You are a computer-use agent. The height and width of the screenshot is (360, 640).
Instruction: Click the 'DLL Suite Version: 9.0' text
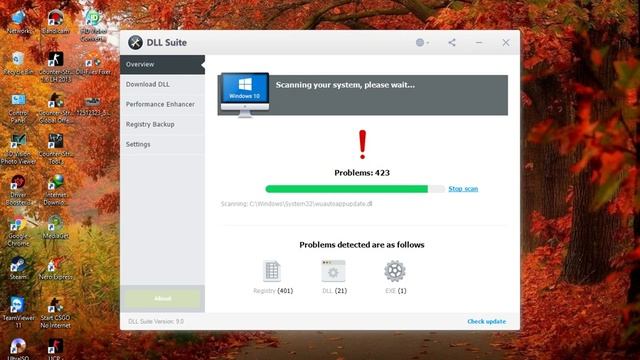[156, 322]
